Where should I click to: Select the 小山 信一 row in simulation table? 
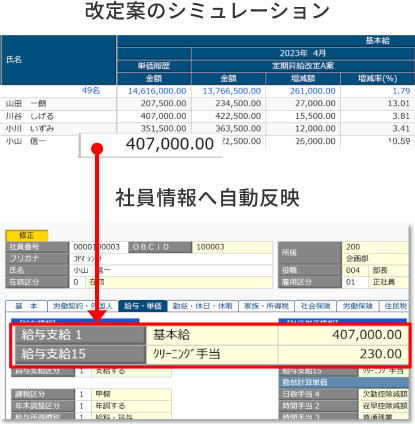[x=26, y=141]
